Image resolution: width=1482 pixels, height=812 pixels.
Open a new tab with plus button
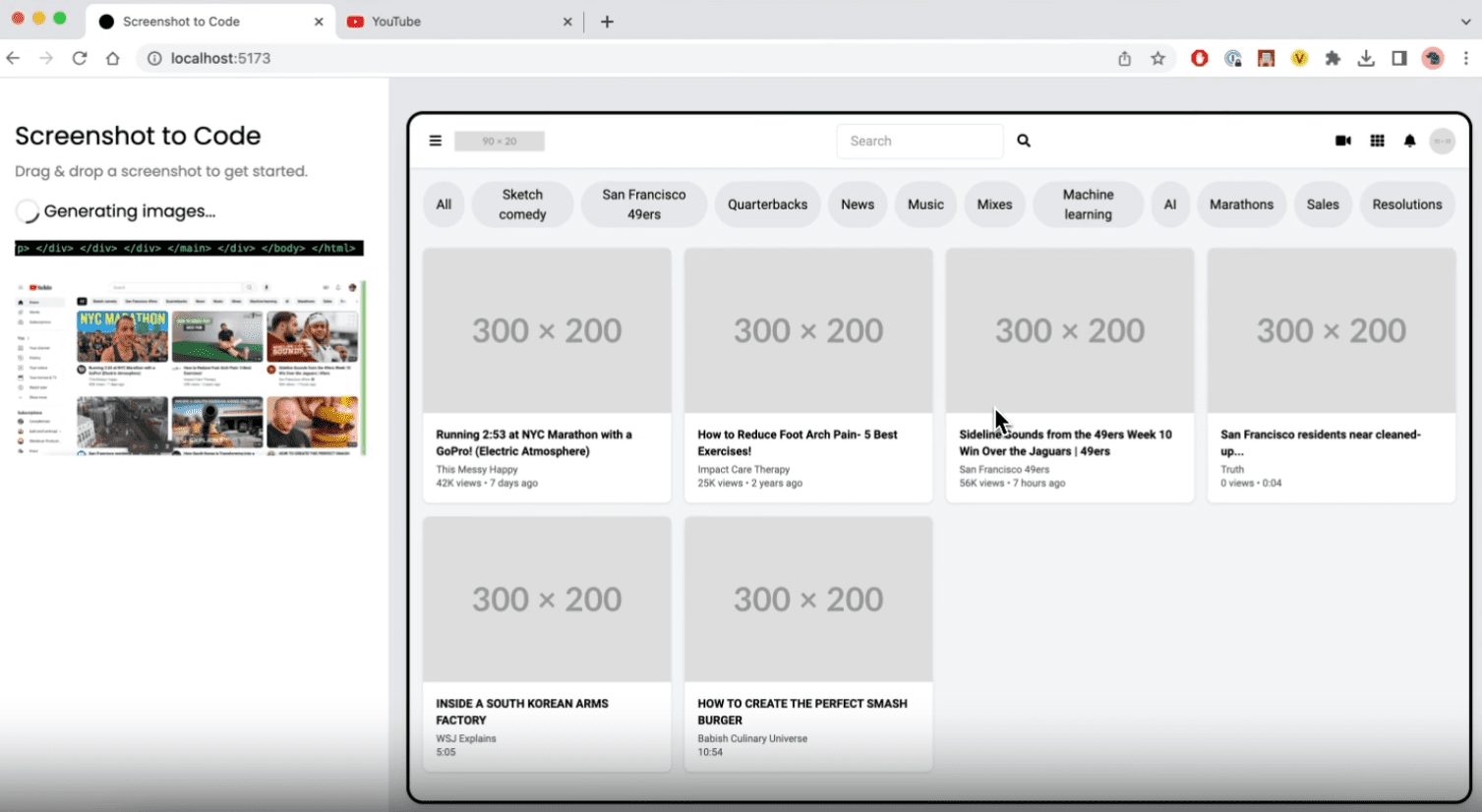(x=607, y=22)
